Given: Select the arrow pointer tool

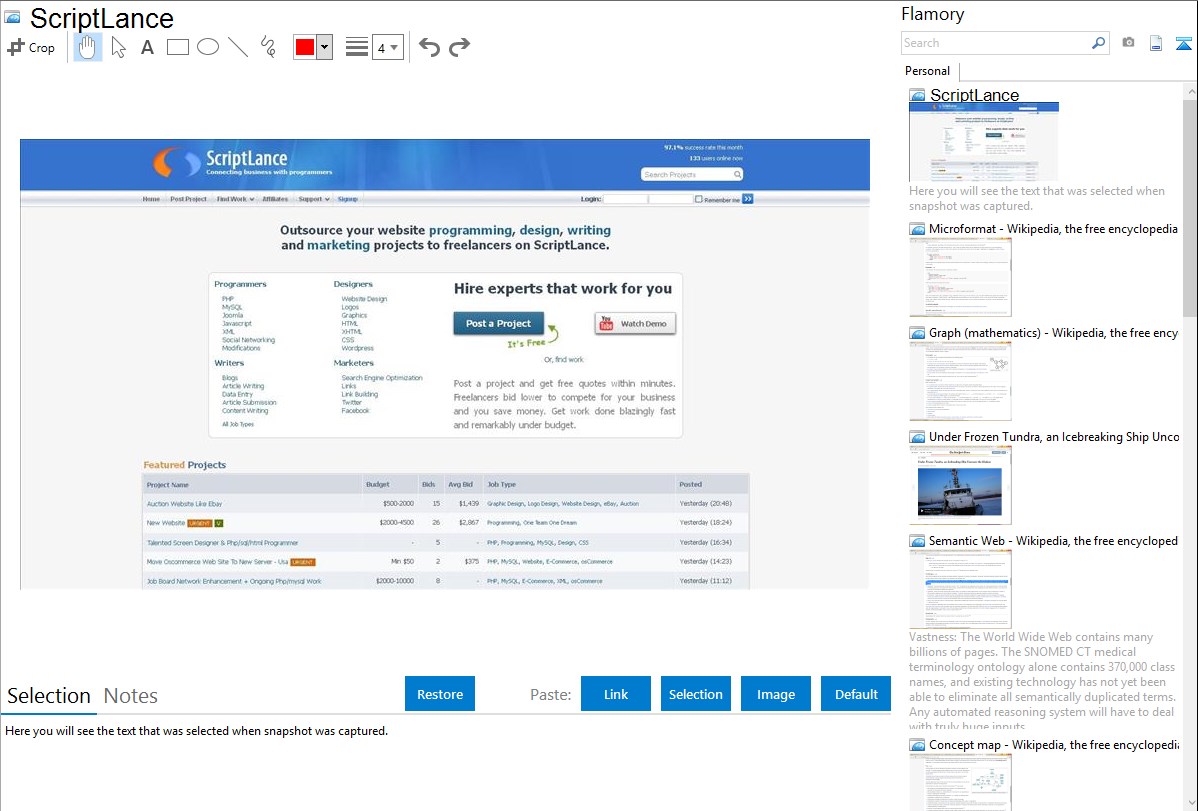Looking at the screenshot, I should [x=118, y=47].
